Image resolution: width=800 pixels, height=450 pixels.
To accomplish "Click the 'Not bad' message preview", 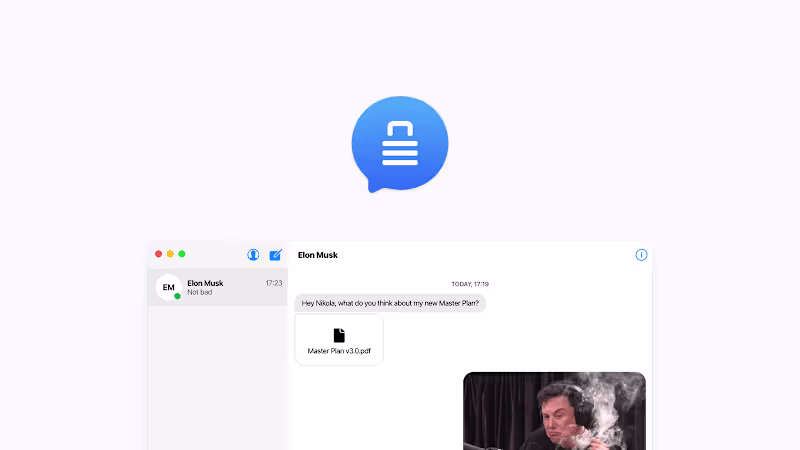I will 199,292.
